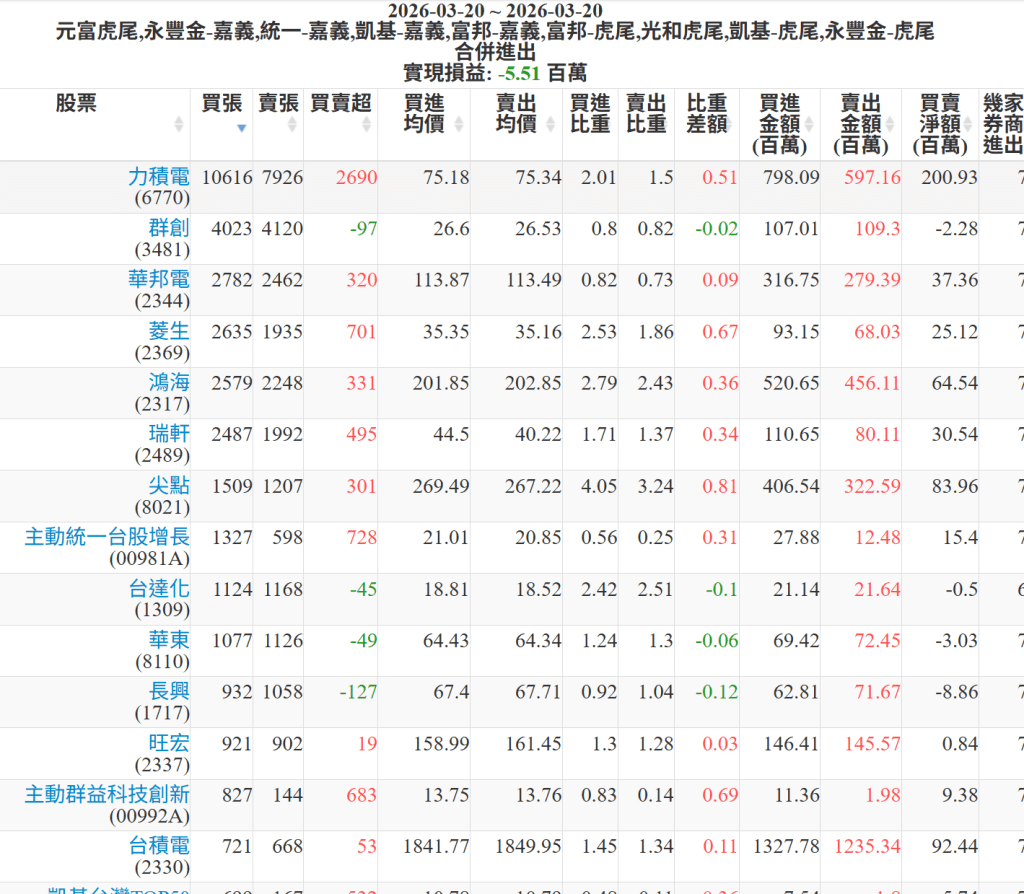Click sort arrows beside 買進金額 header
The height and width of the screenshot is (894, 1024).
coord(809,124)
